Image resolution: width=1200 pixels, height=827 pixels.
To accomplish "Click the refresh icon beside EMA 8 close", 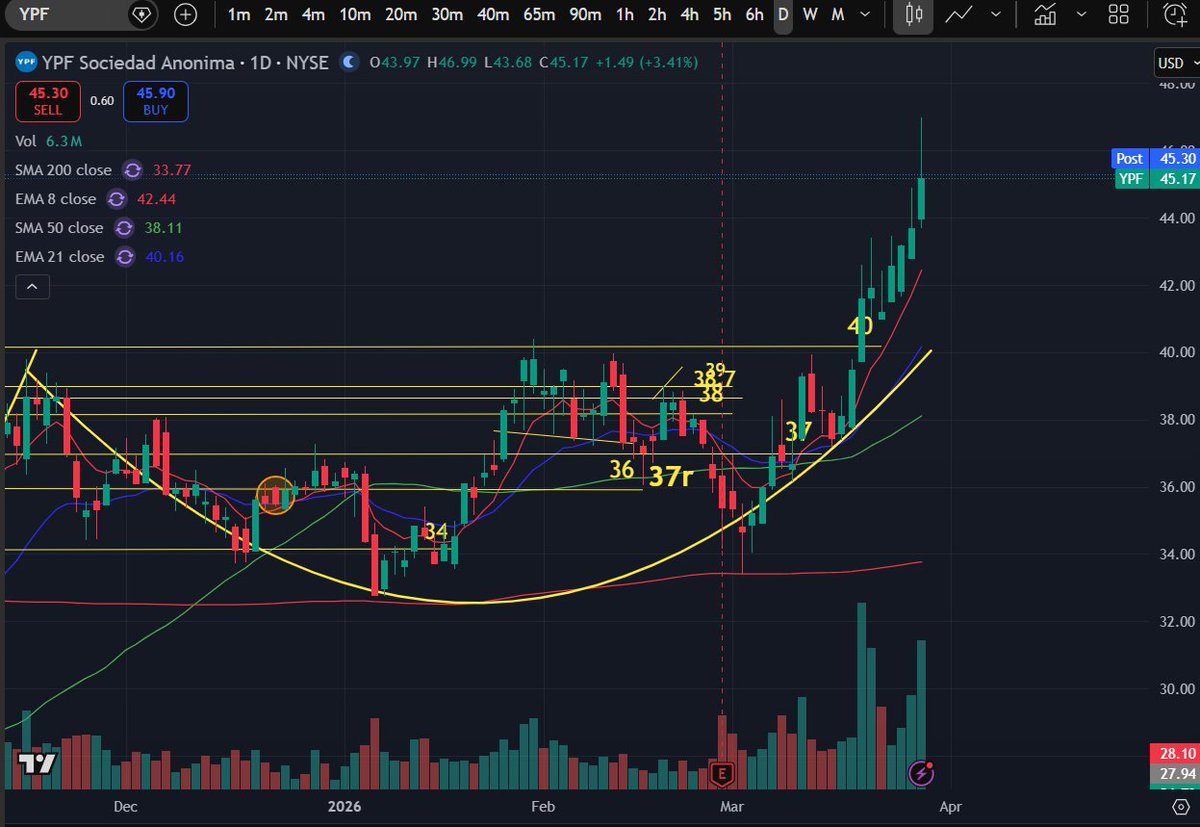I will (116, 199).
